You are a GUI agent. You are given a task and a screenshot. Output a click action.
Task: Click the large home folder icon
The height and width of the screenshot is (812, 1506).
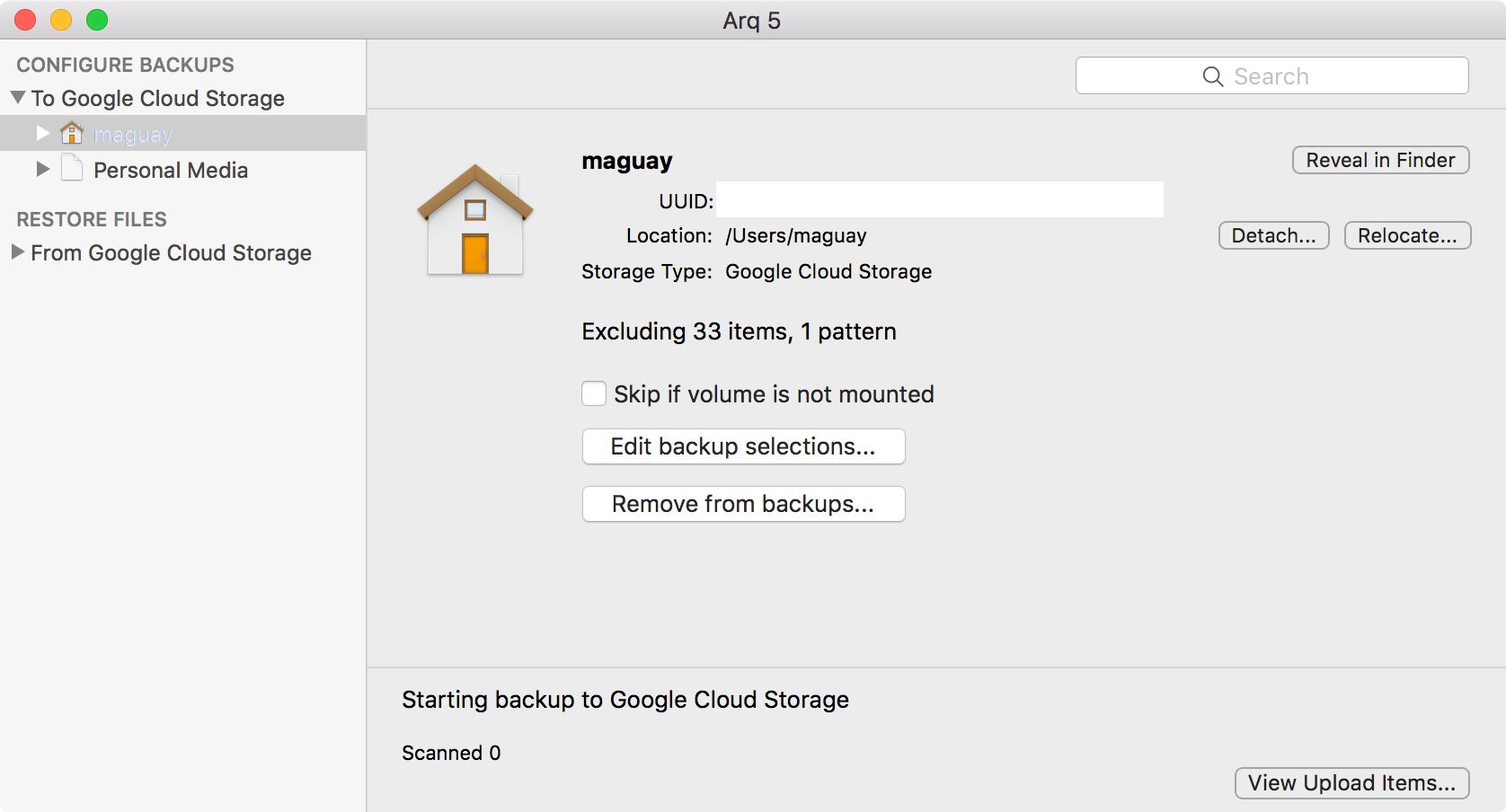[x=475, y=219]
